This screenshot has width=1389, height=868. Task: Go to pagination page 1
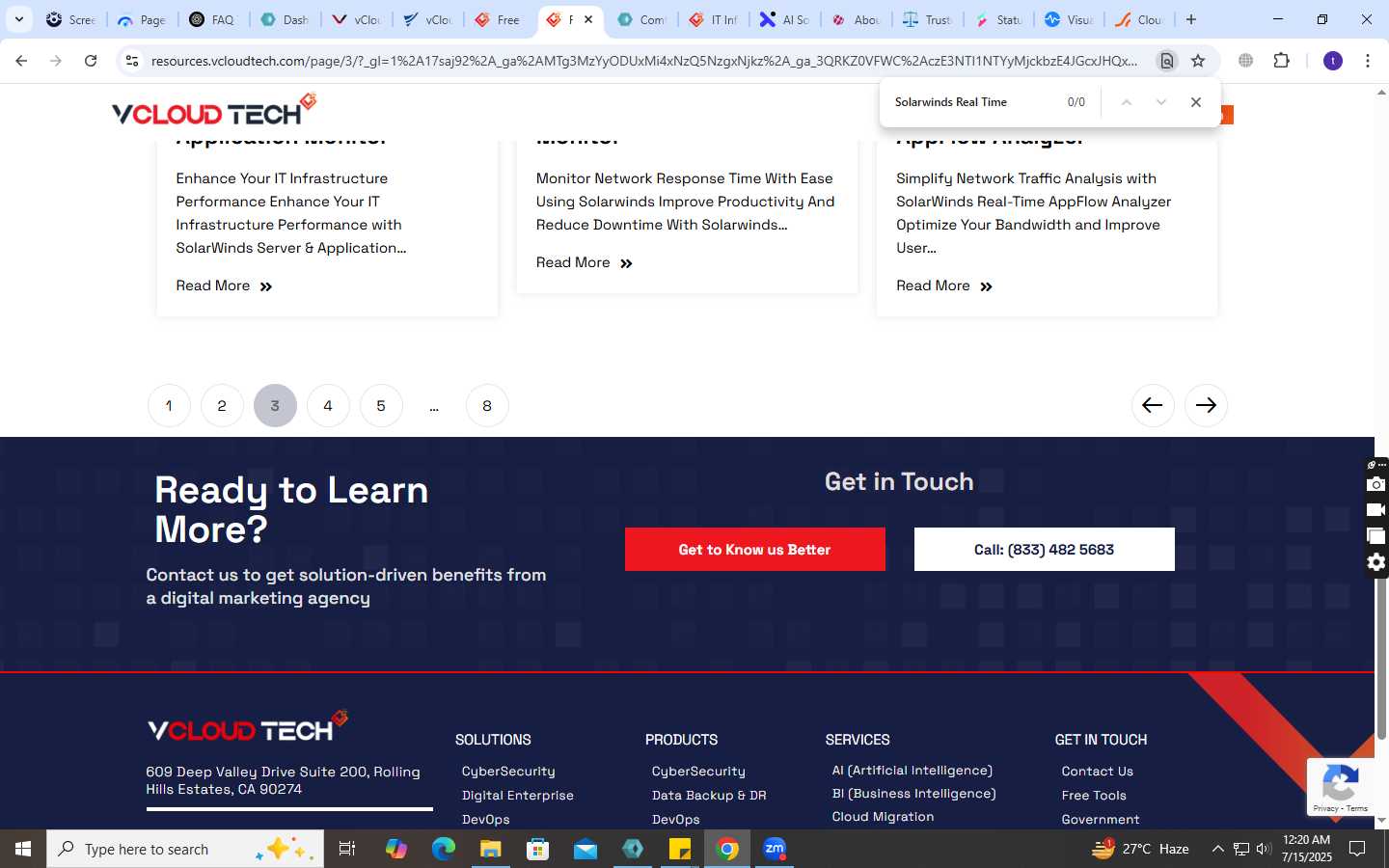pyautogui.click(x=169, y=405)
